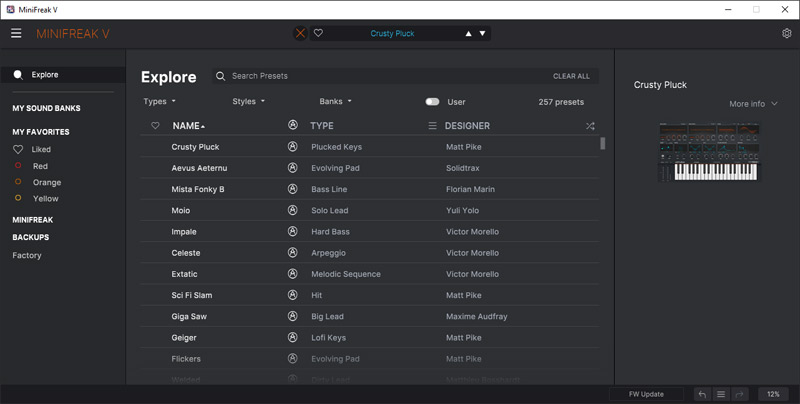Expand the Types filter dropdown
The width and height of the screenshot is (800, 404).
[159, 102]
